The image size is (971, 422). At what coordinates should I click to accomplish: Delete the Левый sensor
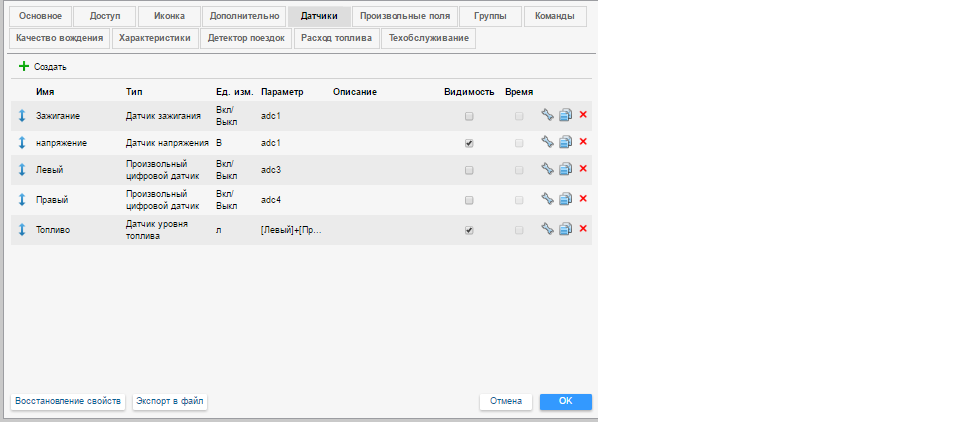click(x=583, y=170)
